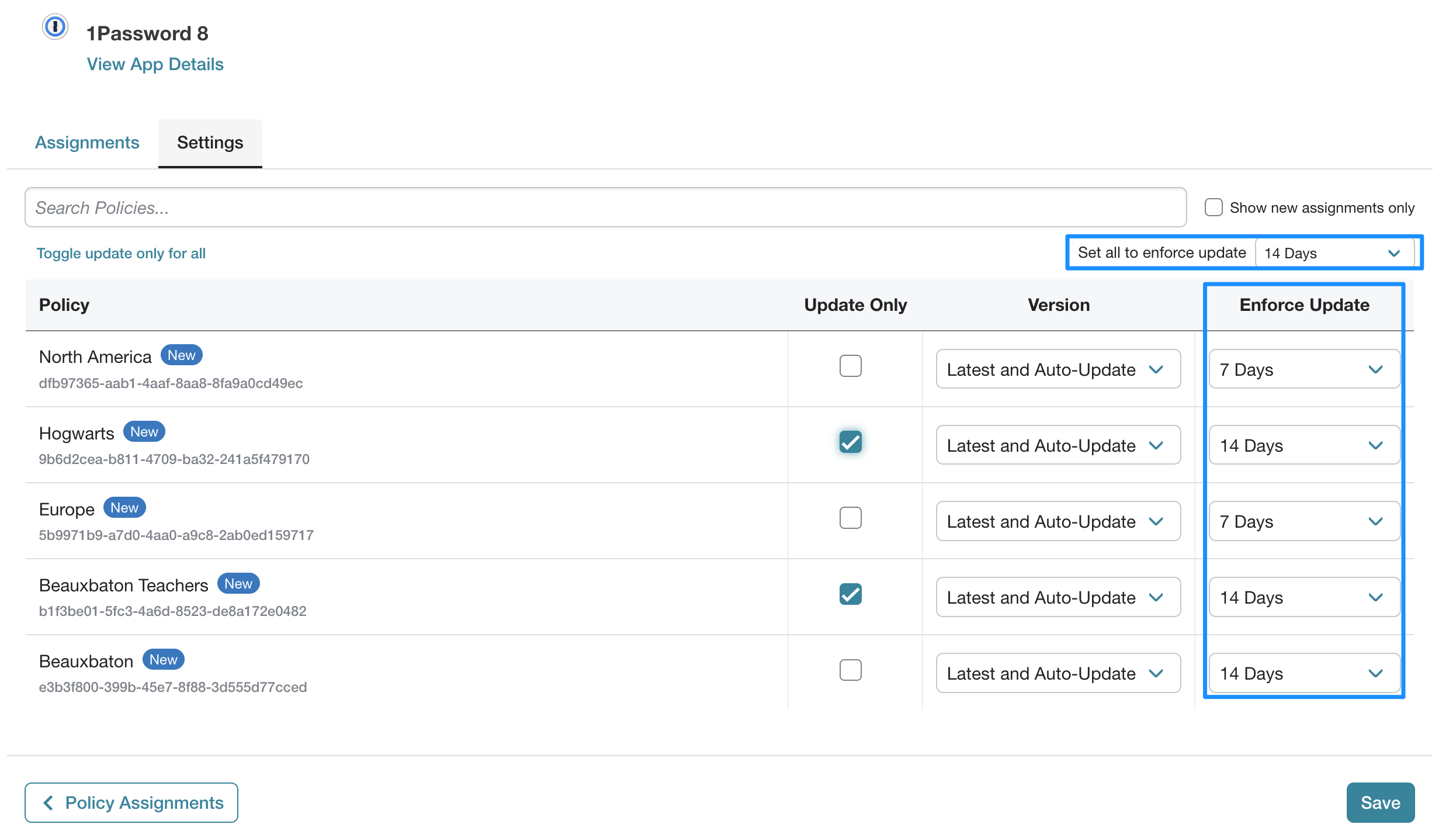1456x838 pixels.
Task: Click the North America policy name
Action: (x=95, y=357)
